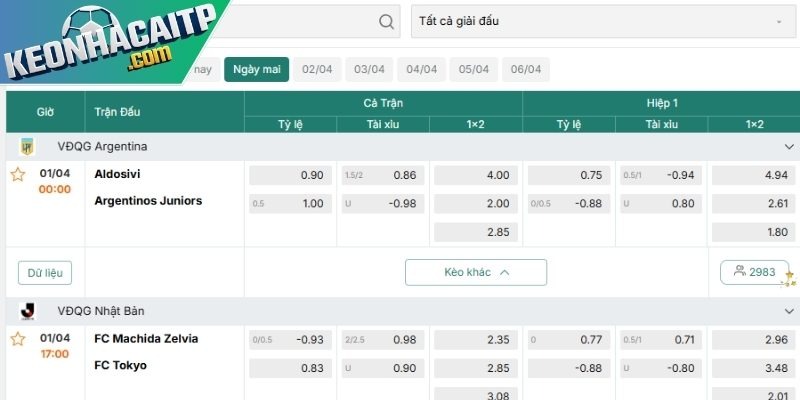Click the VĐQG Argentina league logo
The width and height of the screenshot is (800, 400).
[x=27, y=147]
